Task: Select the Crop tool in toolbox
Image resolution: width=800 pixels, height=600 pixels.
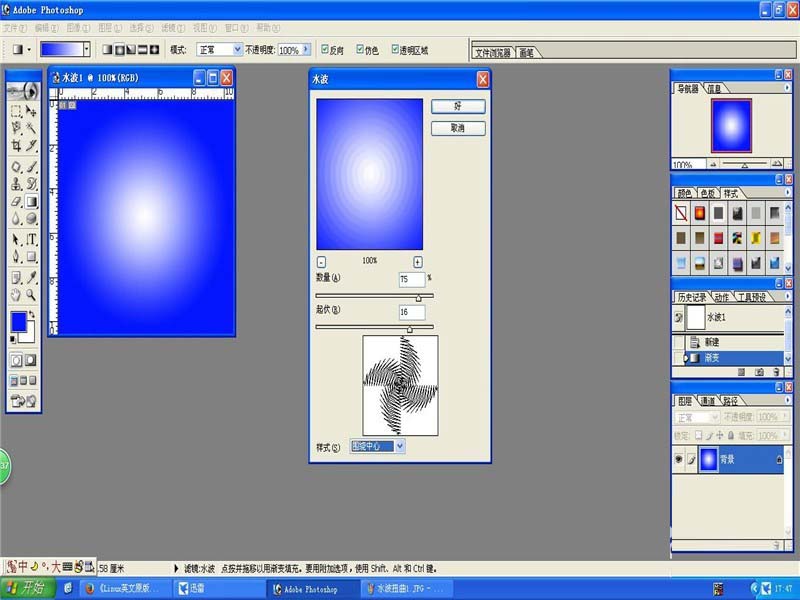Action: click(16, 146)
